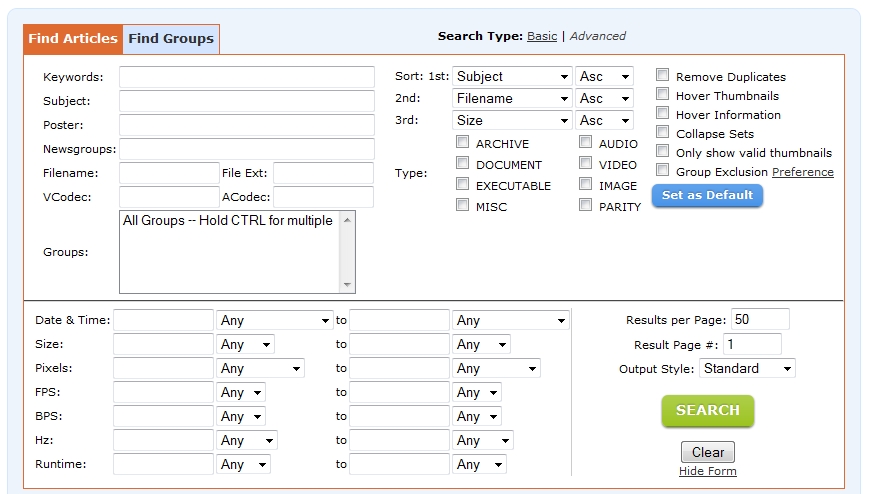Viewport: 869px width, 494px height.
Task: Open the 3rd sort order Asc dropdown
Action: point(605,120)
